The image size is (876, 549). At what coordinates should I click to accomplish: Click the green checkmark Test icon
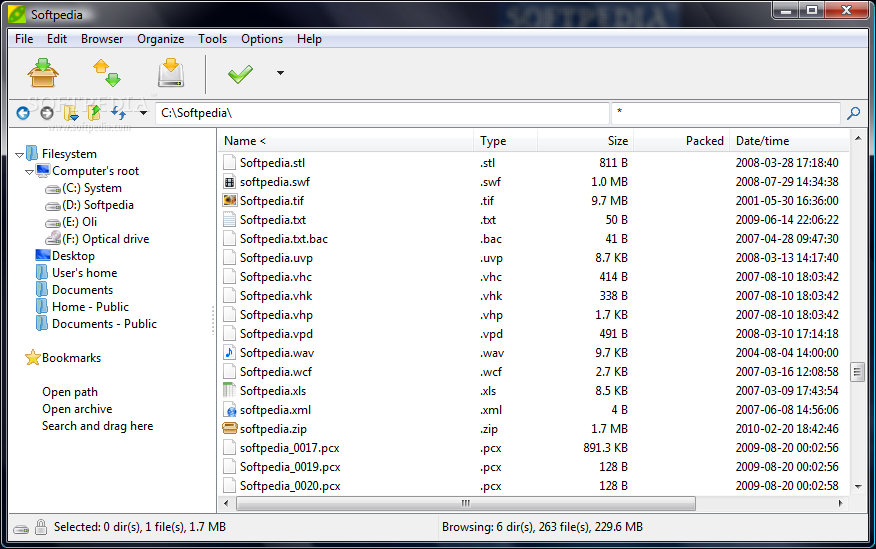[x=240, y=73]
